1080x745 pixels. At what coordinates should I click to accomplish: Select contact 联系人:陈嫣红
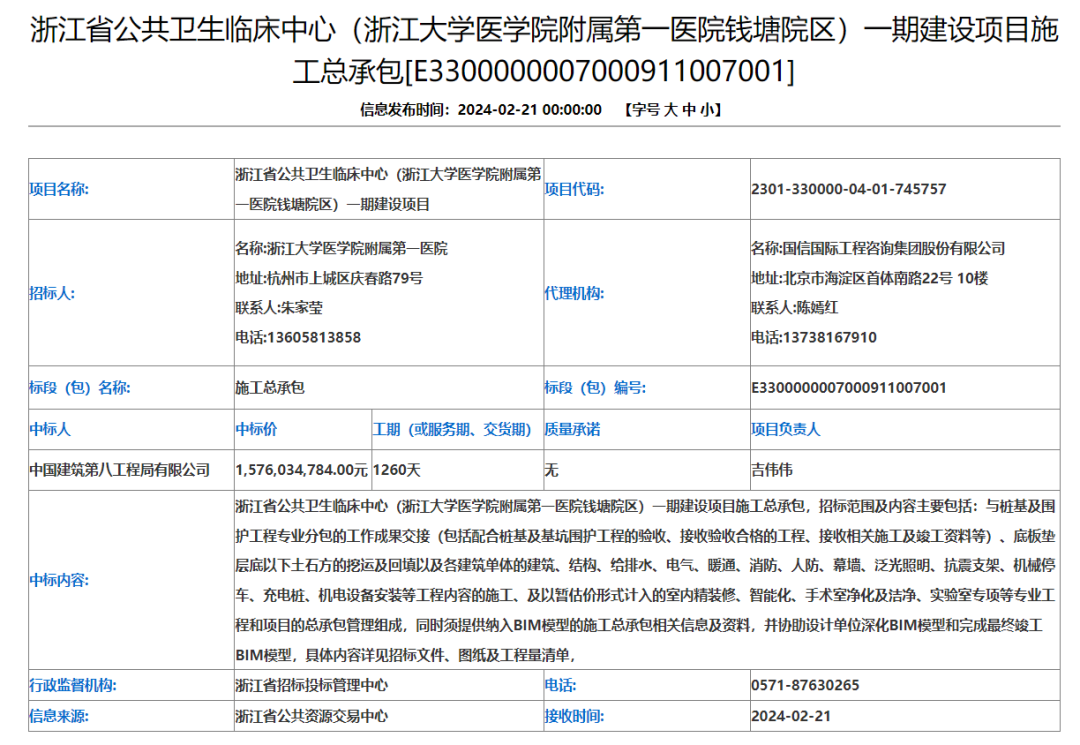coord(795,308)
